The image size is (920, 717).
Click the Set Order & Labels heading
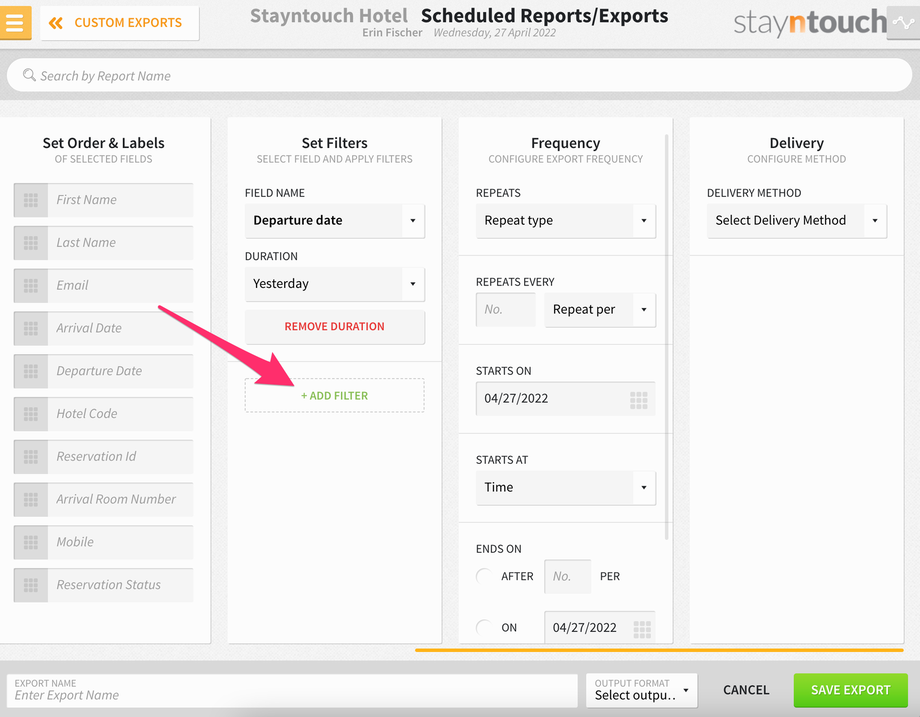[103, 143]
